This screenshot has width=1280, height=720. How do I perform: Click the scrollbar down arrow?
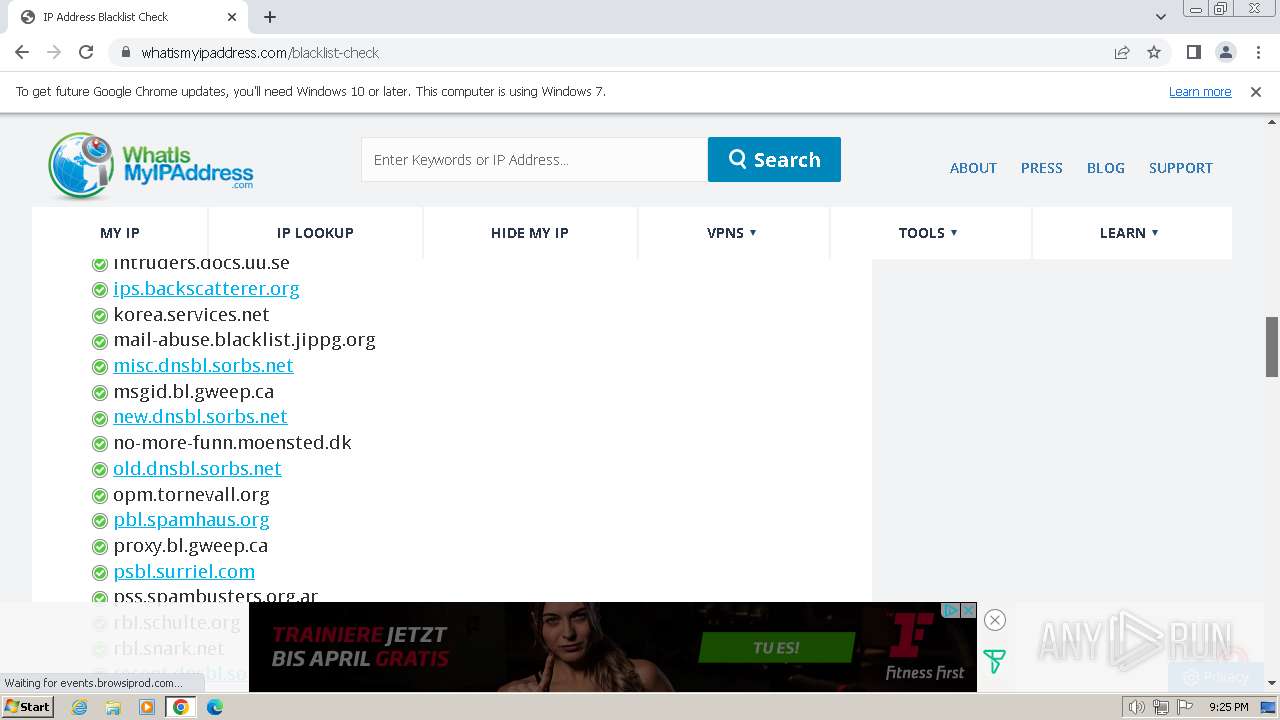pyautogui.click(x=1272, y=683)
